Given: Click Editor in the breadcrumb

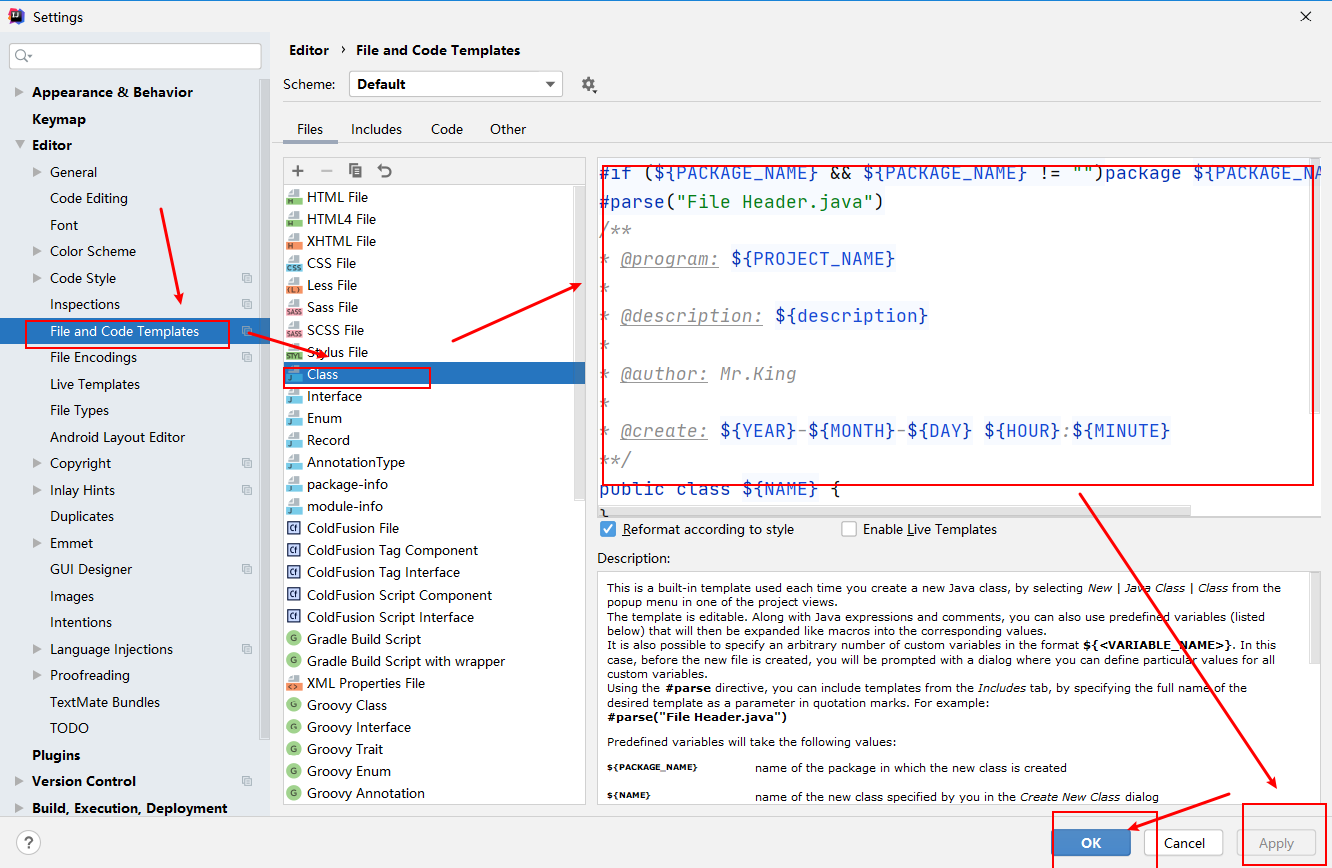Looking at the screenshot, I should (x=309, y=50).
